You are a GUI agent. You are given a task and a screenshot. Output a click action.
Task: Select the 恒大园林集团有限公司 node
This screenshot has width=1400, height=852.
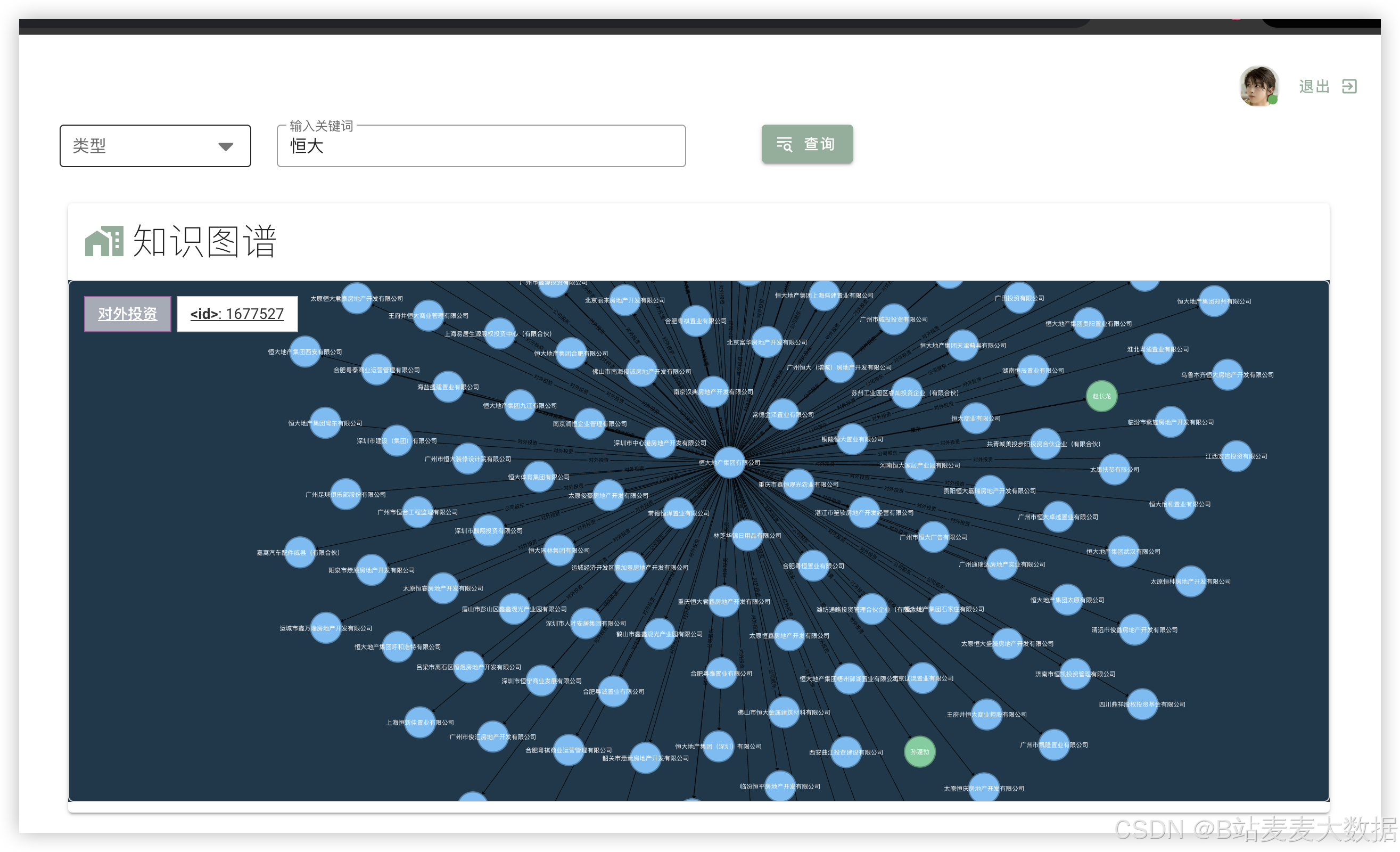558,550
